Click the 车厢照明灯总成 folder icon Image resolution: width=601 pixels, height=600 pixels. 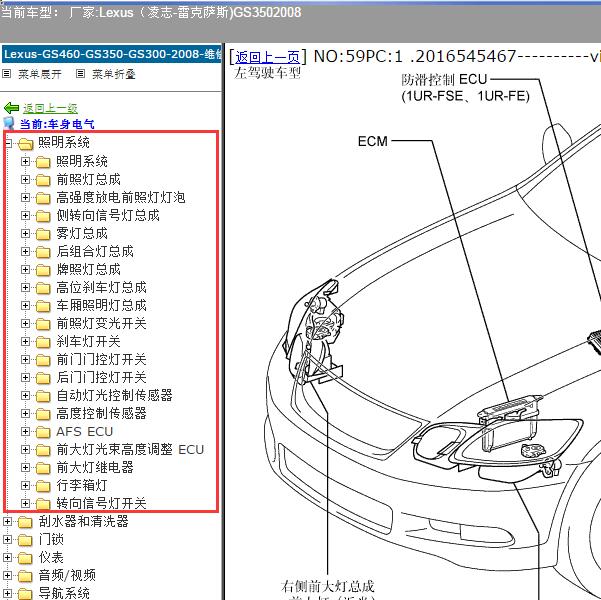click(43, 306)
